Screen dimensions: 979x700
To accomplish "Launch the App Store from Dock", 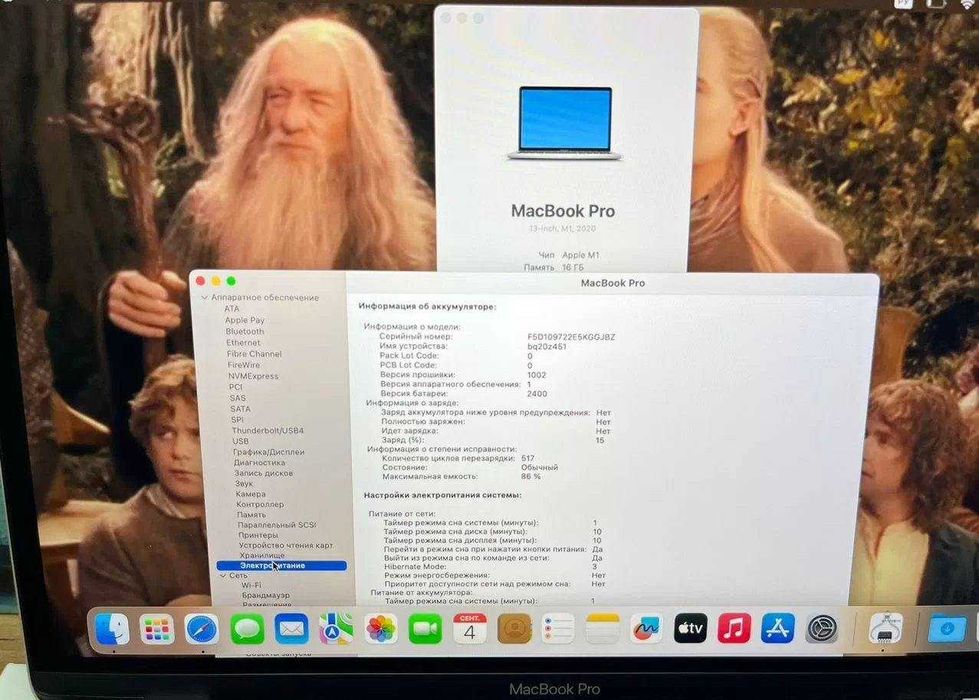I will [x=778, y=629].
